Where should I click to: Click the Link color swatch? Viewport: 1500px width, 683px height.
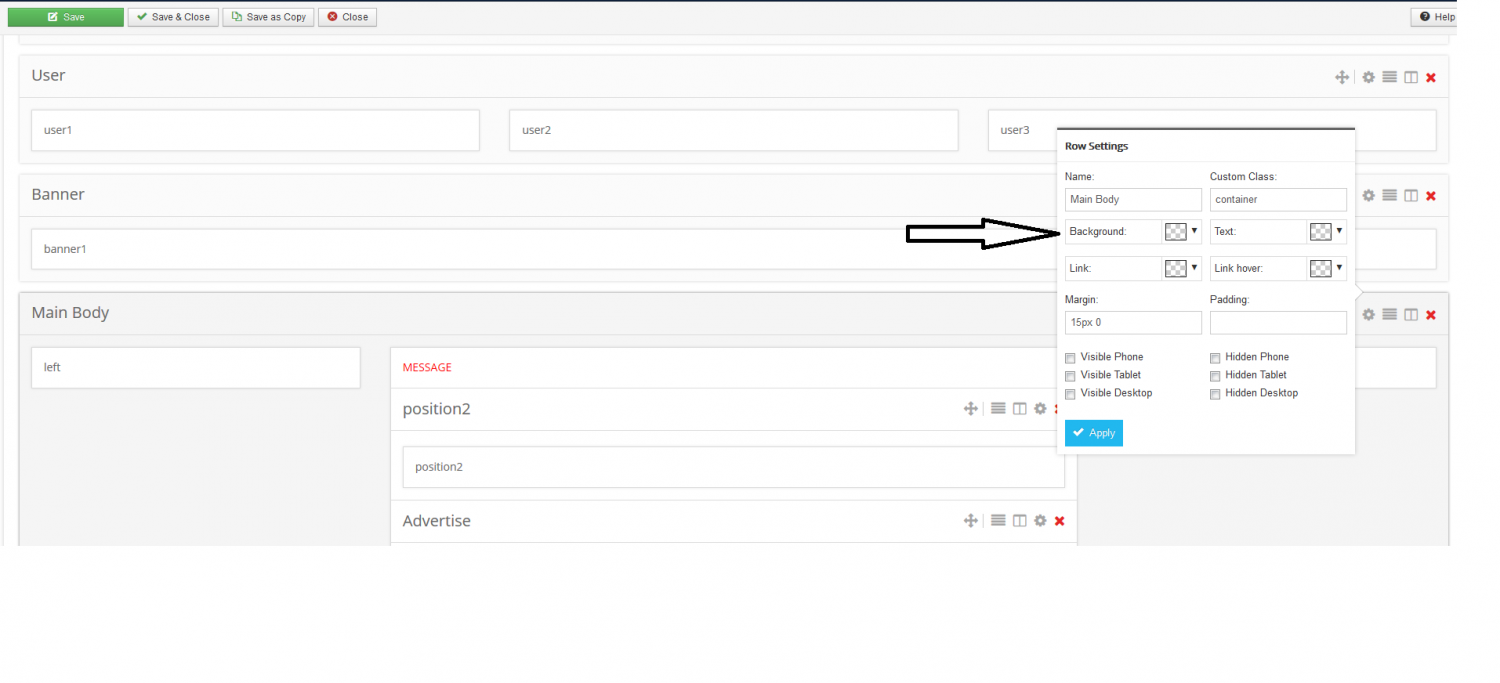(1176, 268)
